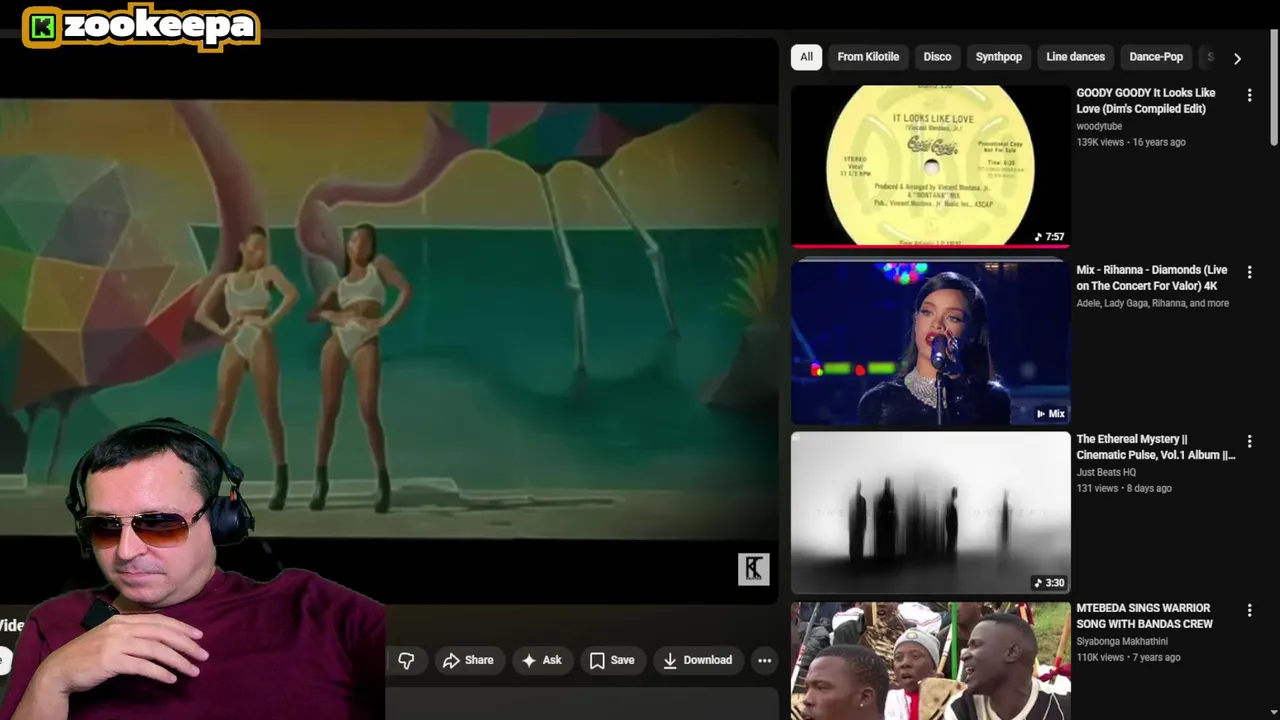Click the Share button
Screen dimensions: 1280x720
coord(468,660)
